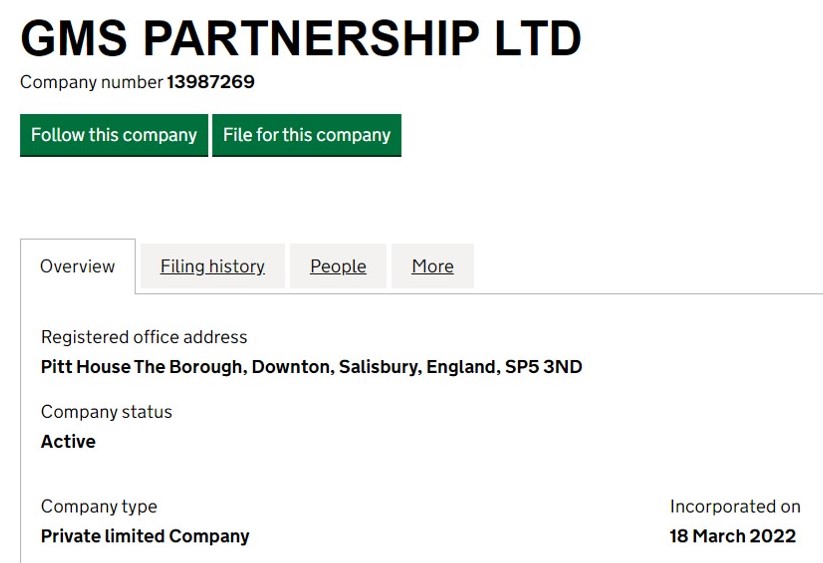This screenshot has height=563, width=823.
Task: Click the word 'Downton' in the address
Action: tap(290, 367)
